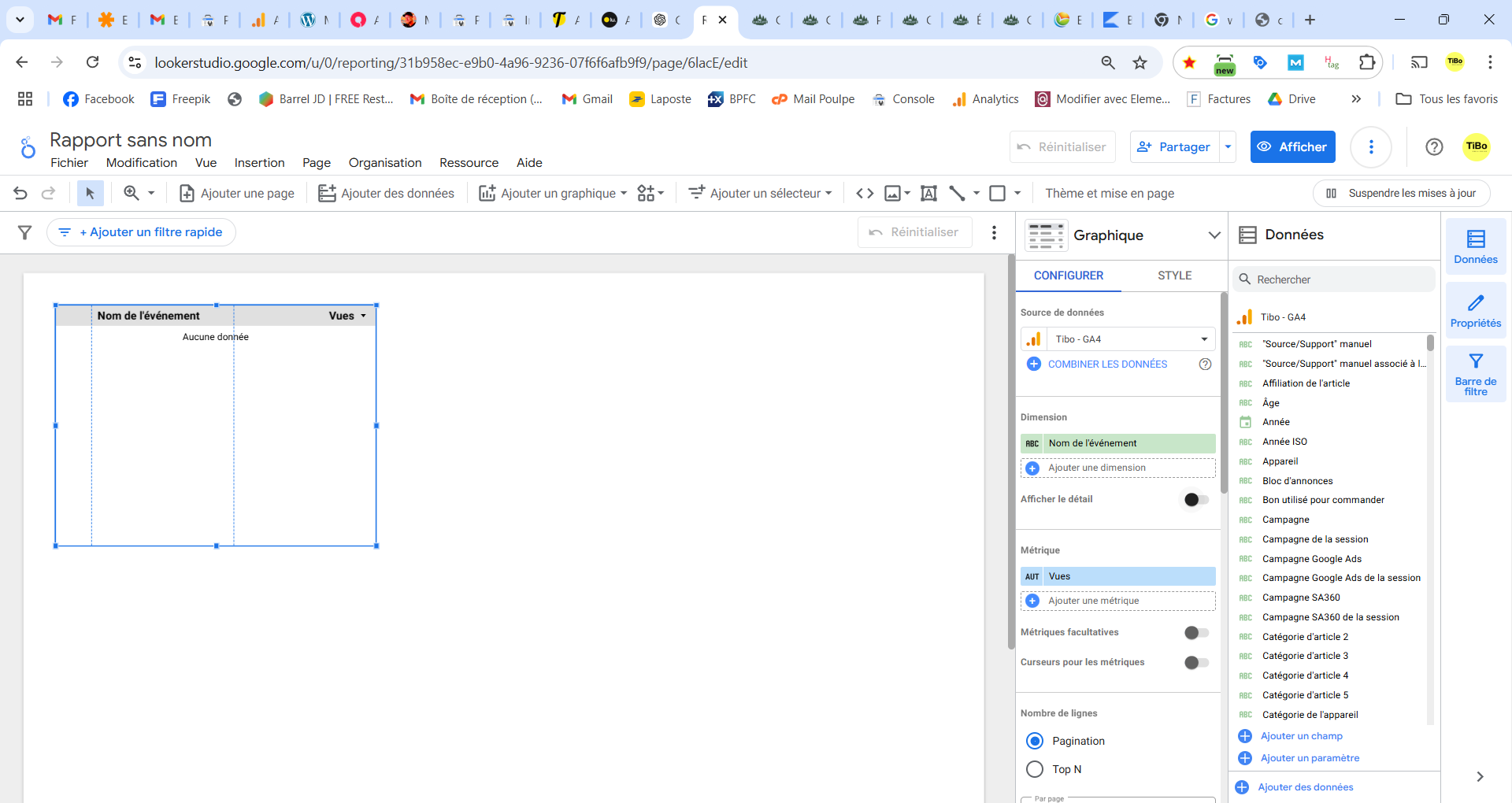Screen dimensions: 1512x803
Task: Select the selection mode pointer tool
Action: 90,193
